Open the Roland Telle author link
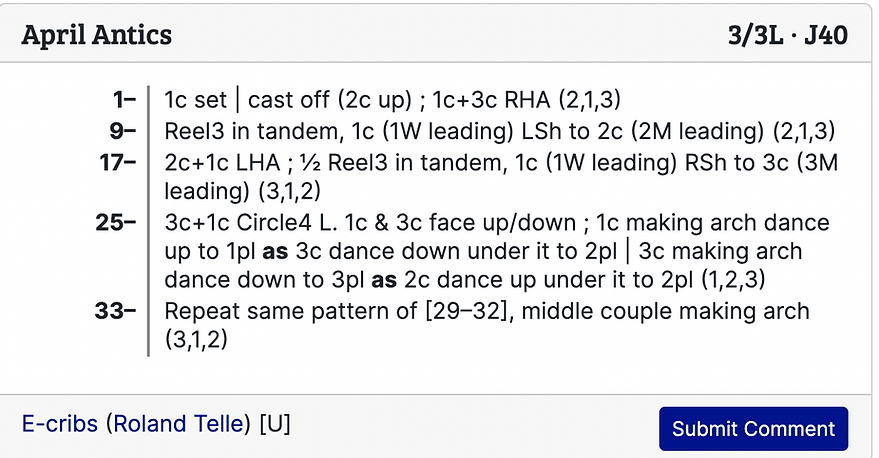The image size is (879, 458). tap(179, 424)
